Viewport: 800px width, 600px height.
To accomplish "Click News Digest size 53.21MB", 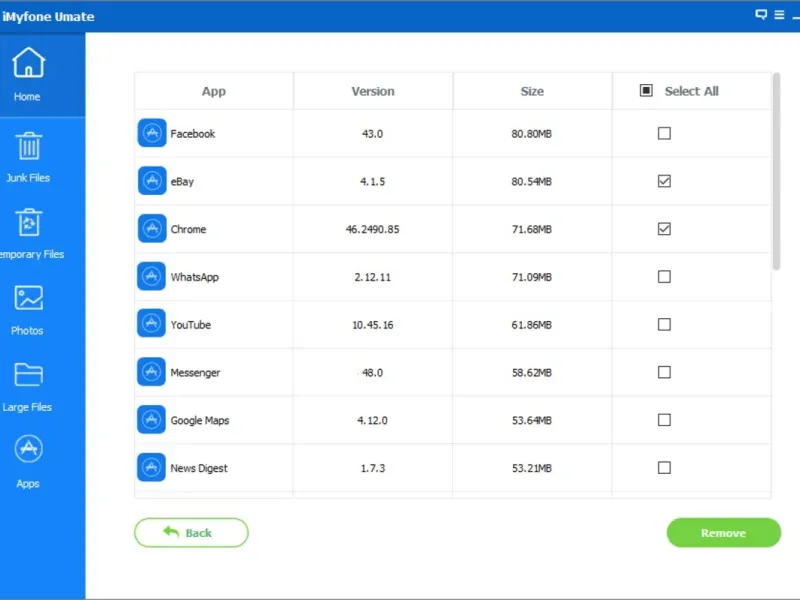I will (532, 468).
